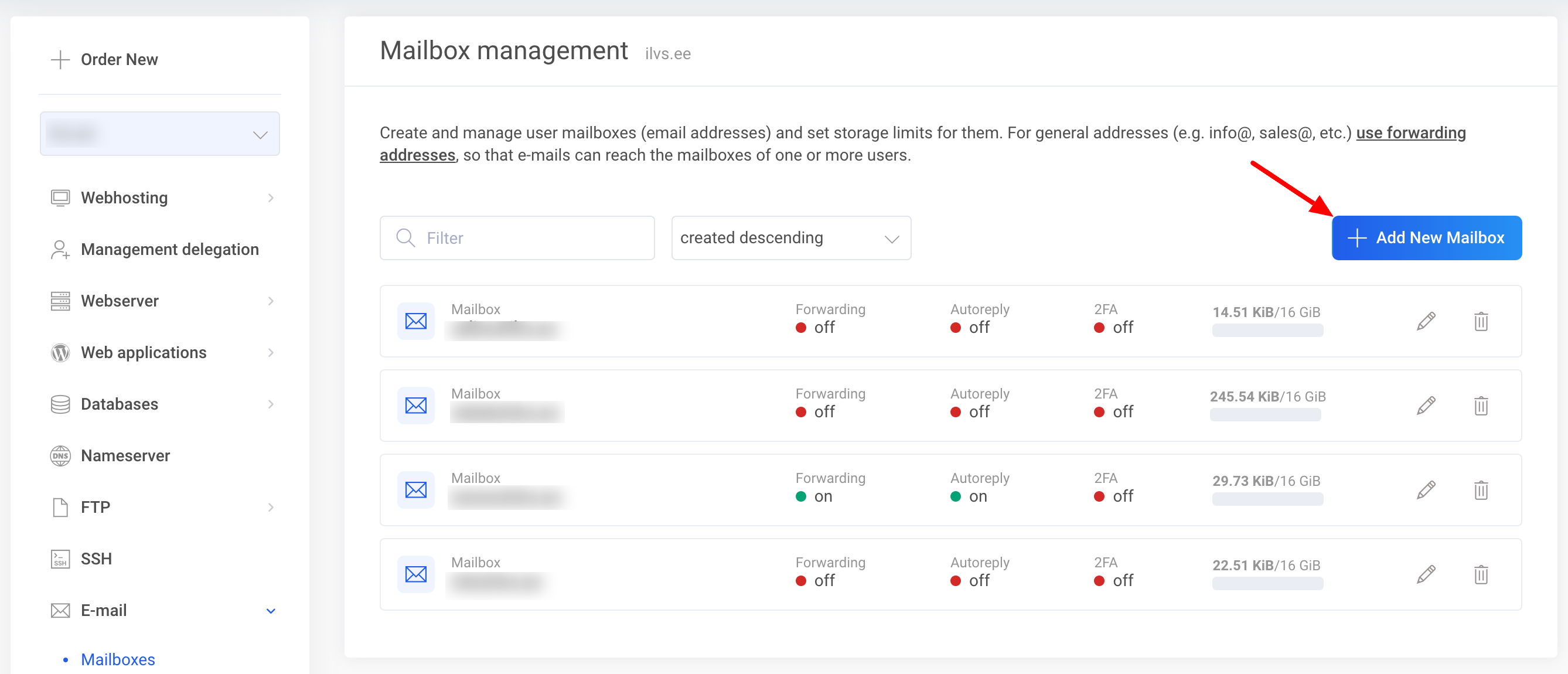Click trash icon of the last mailbox
1568x674 pixels.
1480,574
